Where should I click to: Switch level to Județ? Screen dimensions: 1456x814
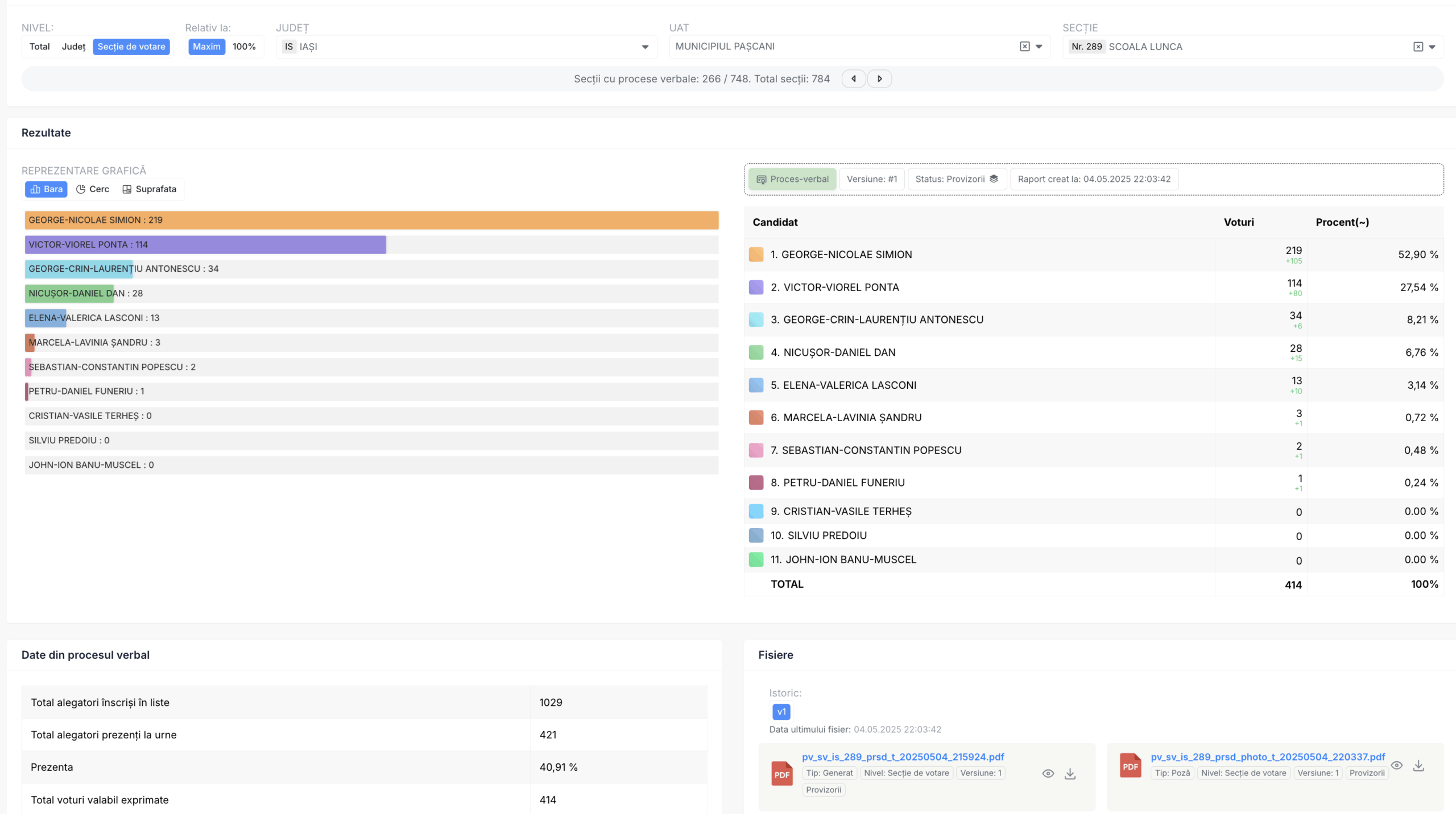point(73,47)
